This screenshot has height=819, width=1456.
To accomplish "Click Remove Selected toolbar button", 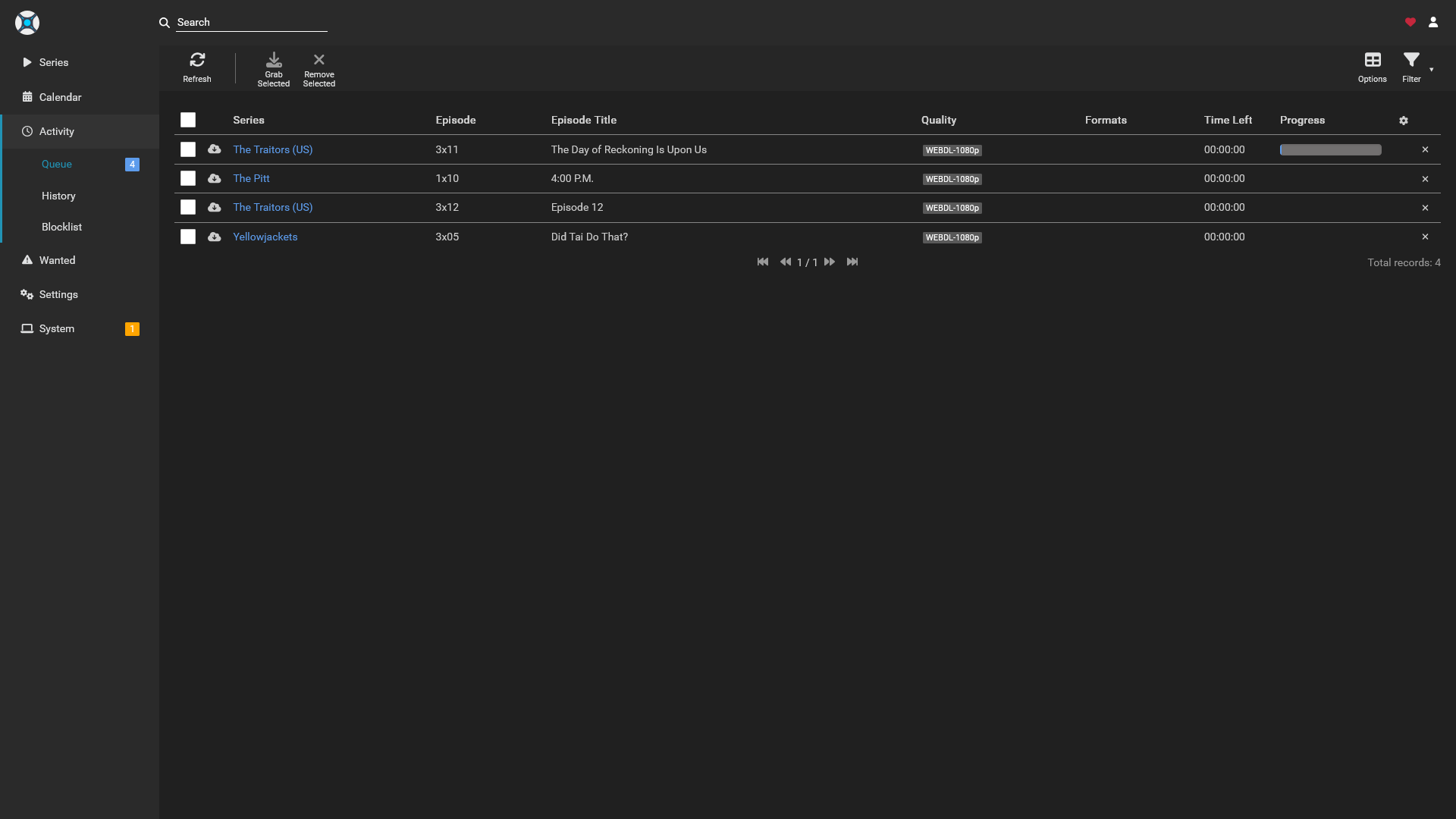I will (319, 68).
